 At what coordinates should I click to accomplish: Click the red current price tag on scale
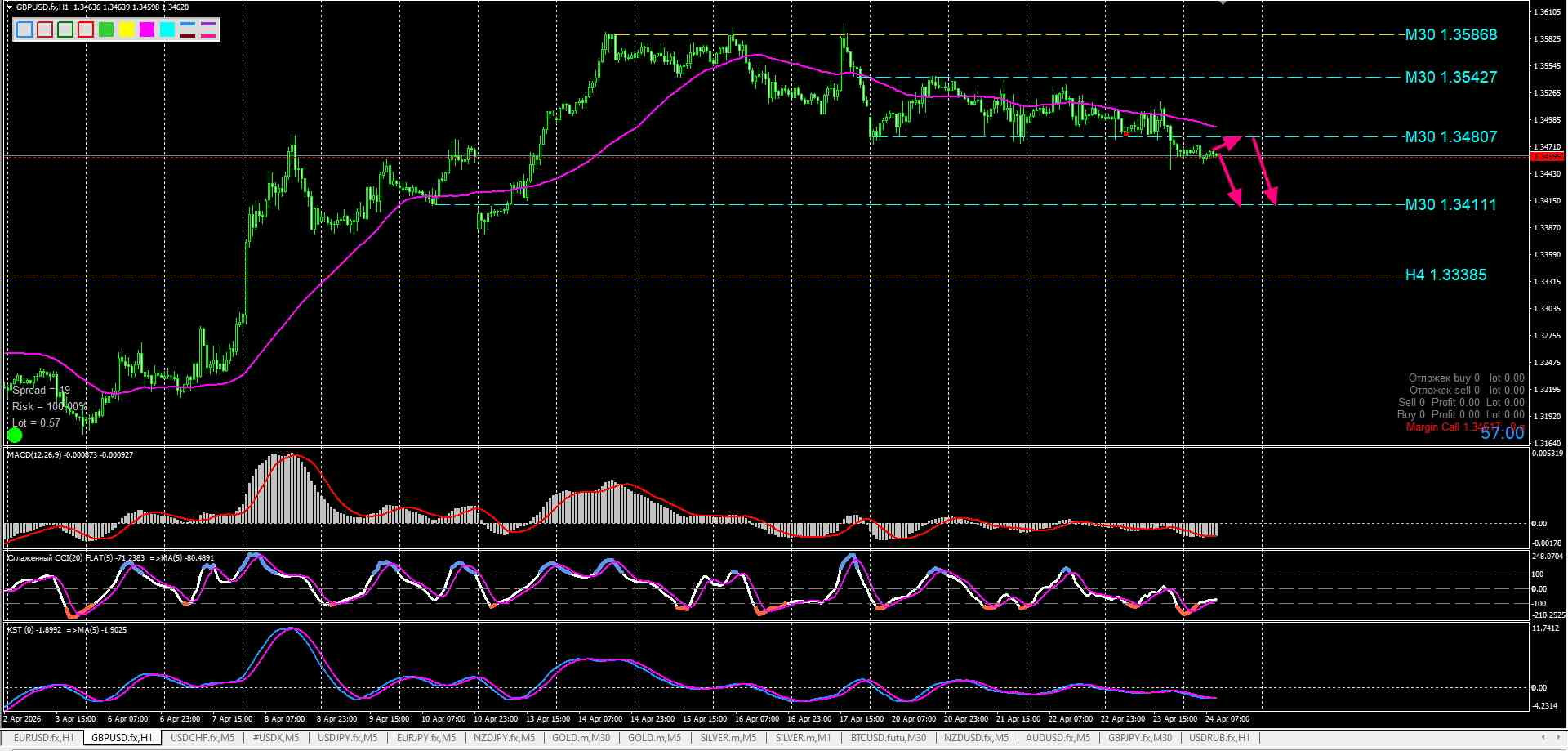pyautogui.click(x=1547, y=156)
